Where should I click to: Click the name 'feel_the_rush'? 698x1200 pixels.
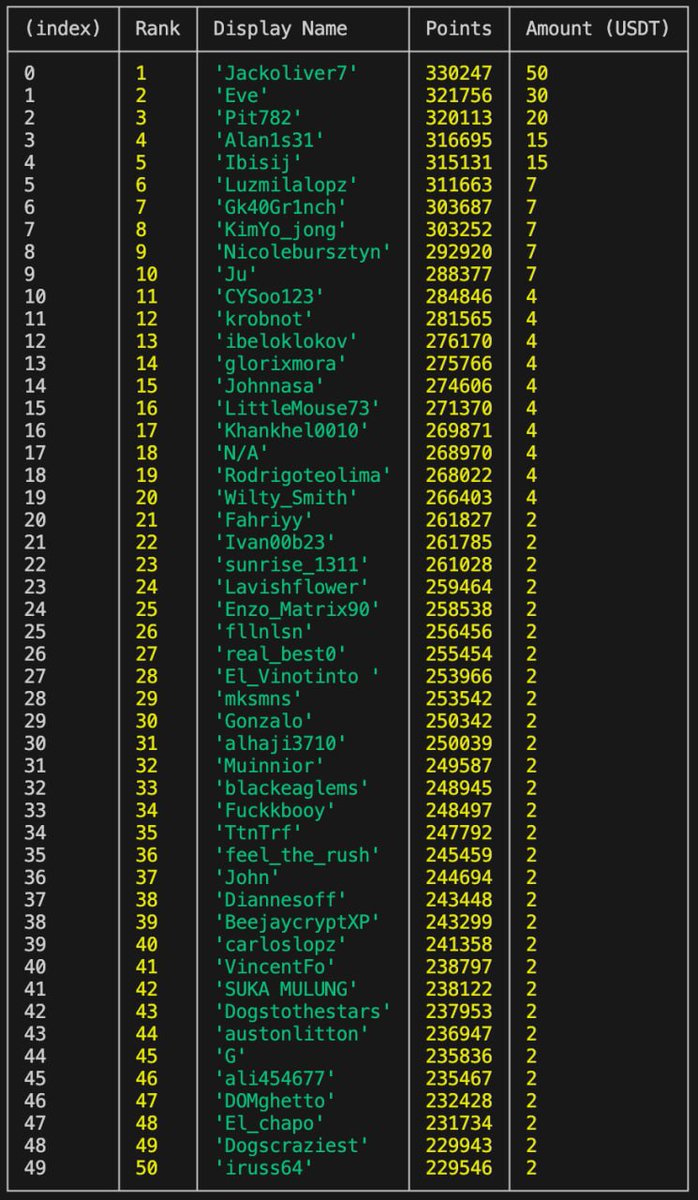pyautogui.click(x=297, y=855)
